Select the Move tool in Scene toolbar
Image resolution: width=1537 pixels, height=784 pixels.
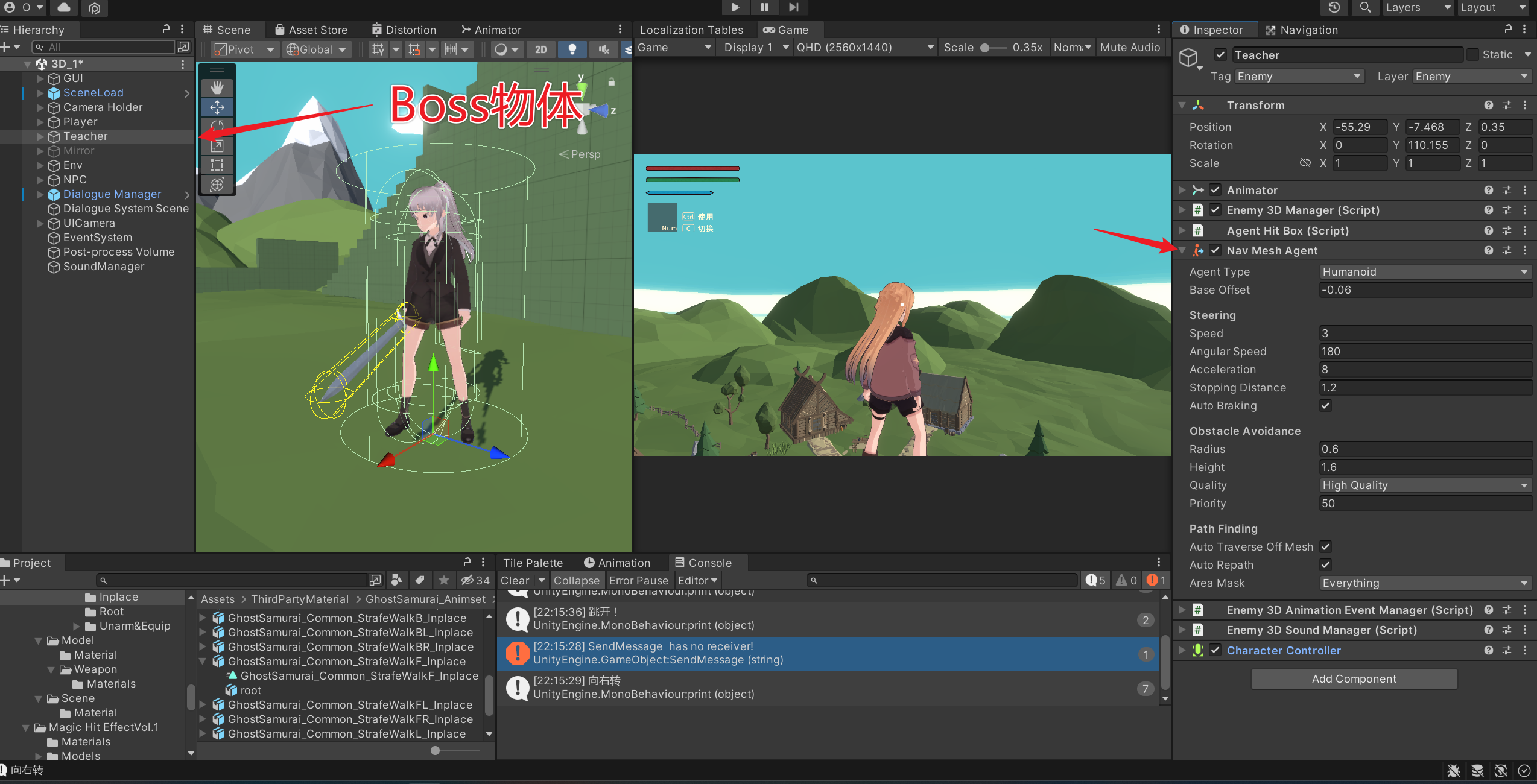click(217, 107)
